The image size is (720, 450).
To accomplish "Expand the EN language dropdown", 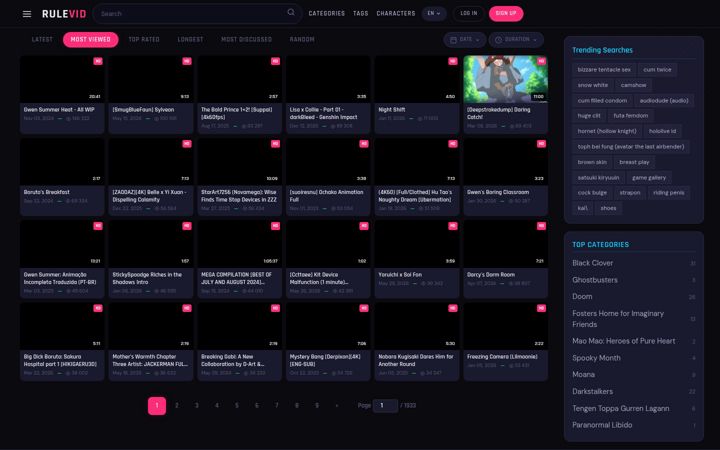I will (434, 13).
